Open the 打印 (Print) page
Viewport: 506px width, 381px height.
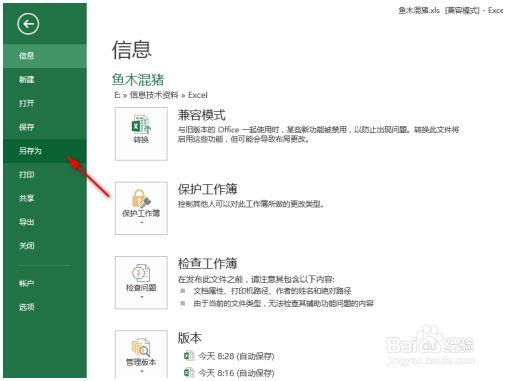[x=45, y=175]
